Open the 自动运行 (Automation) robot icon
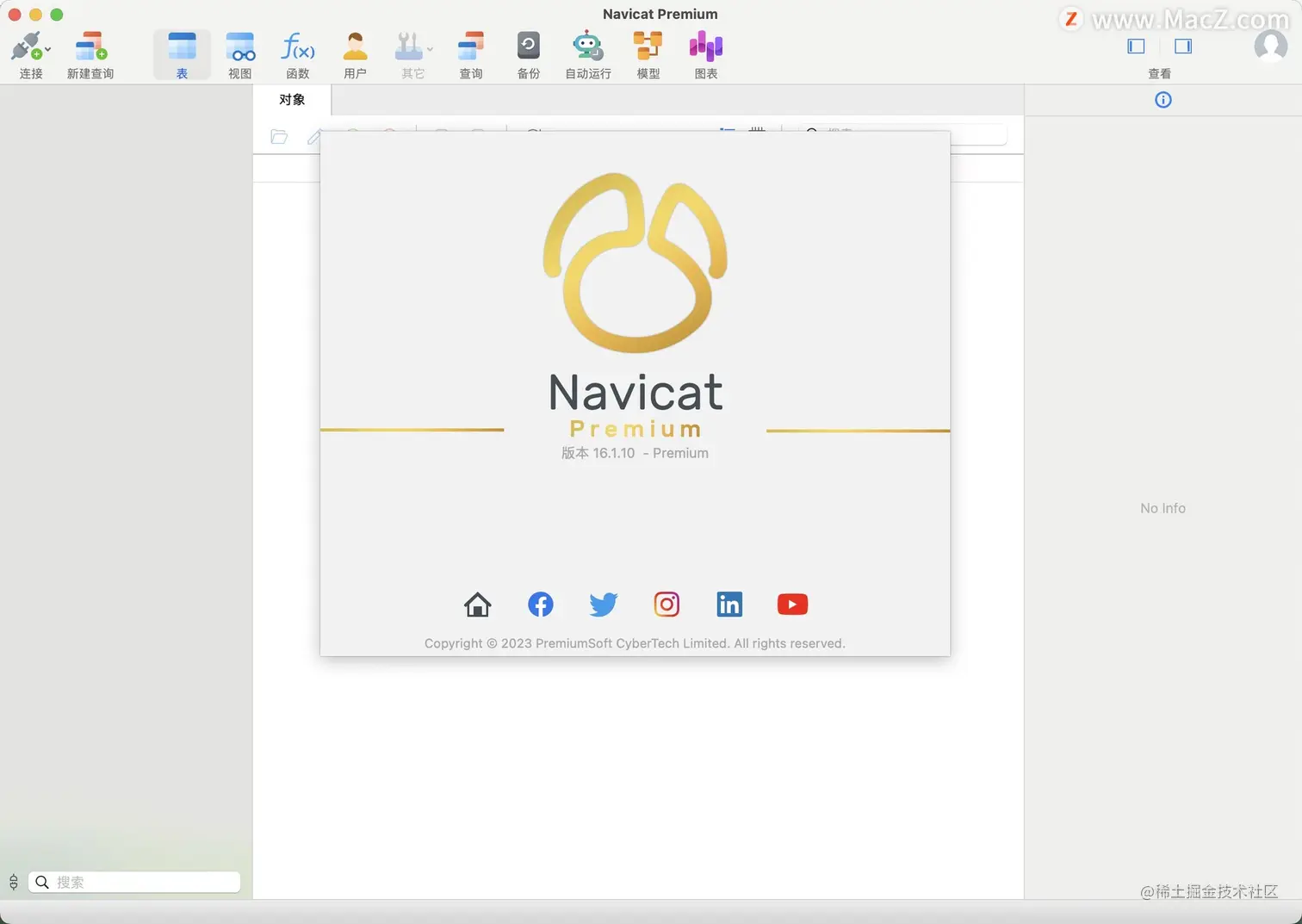Viewport: 1302px width, 924px height. coord(587,46)
